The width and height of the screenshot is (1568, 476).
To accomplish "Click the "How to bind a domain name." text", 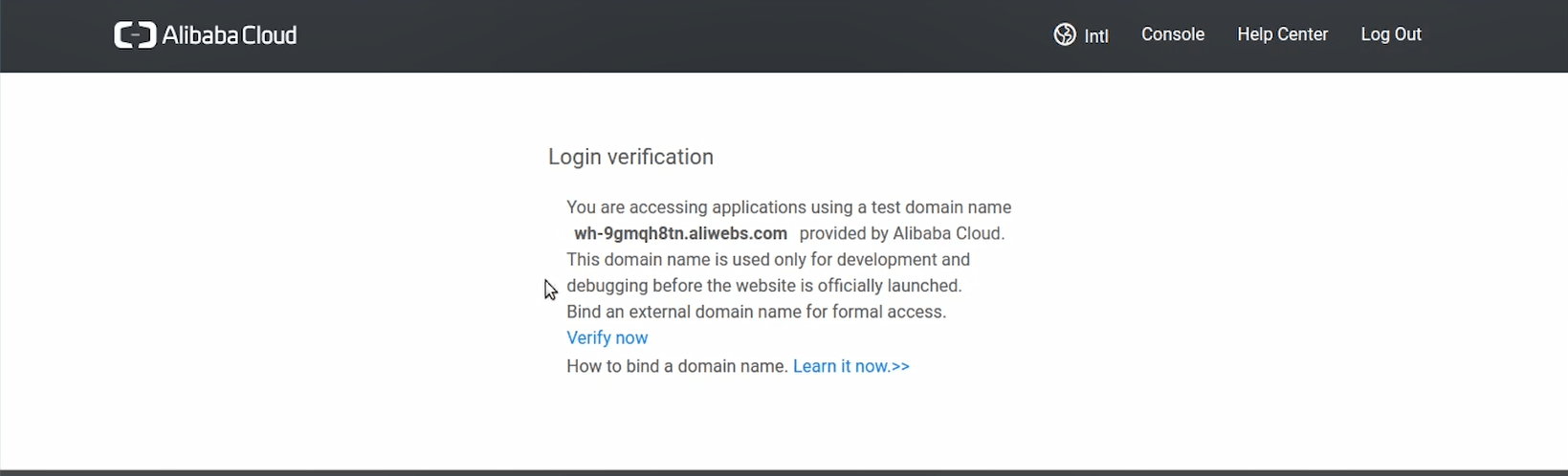I will coord(677,366).
